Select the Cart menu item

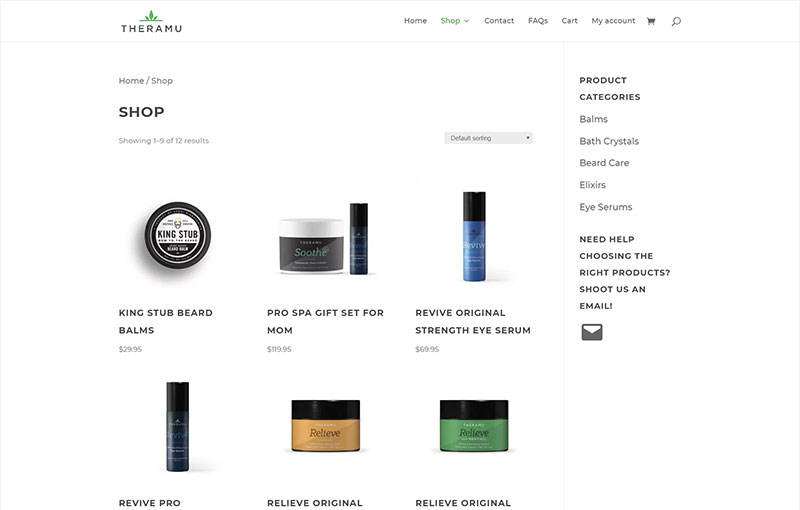click(x=569, y=21)
